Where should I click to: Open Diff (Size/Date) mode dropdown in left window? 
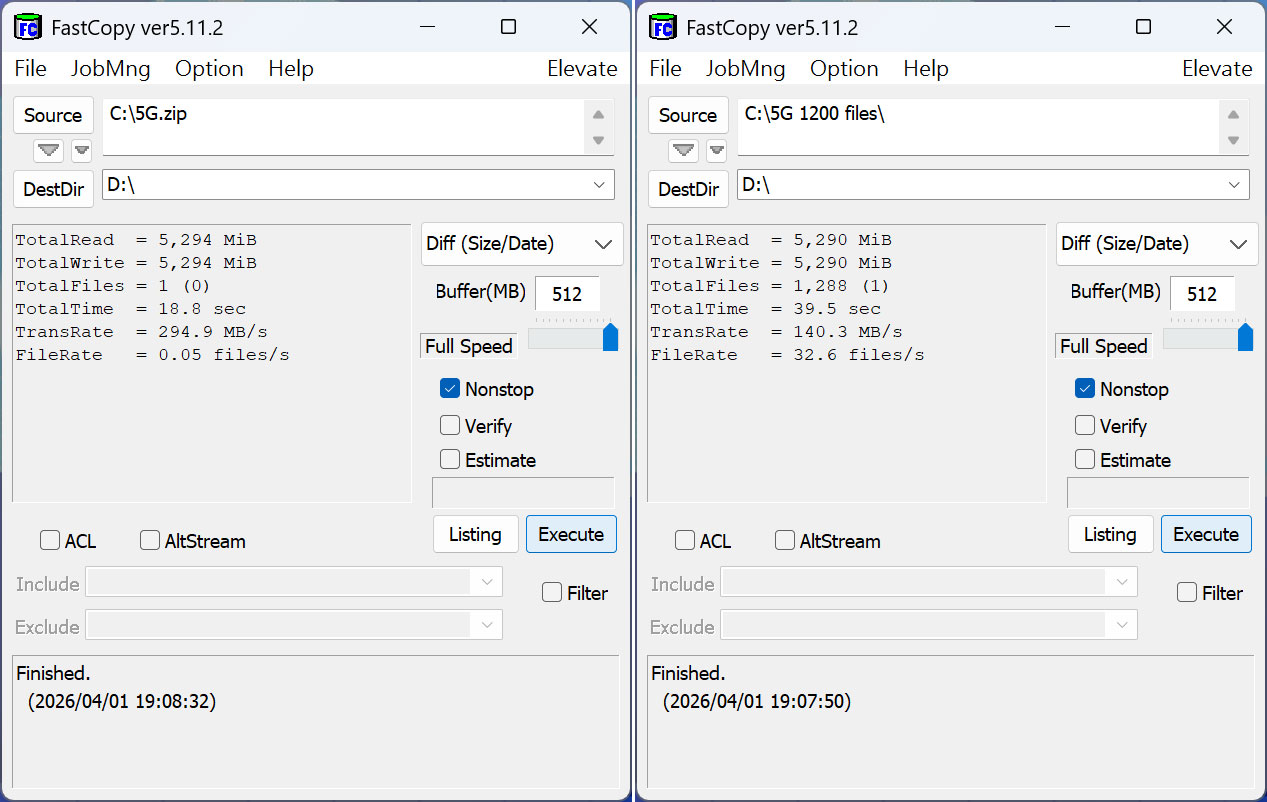coord(522,244)
